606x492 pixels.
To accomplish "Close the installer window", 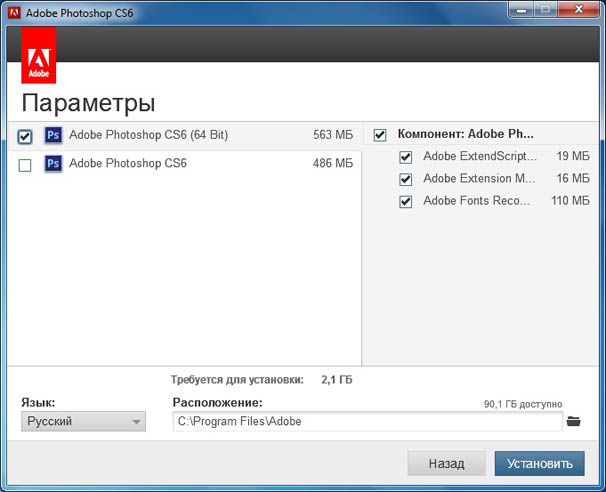I will 578,9.
